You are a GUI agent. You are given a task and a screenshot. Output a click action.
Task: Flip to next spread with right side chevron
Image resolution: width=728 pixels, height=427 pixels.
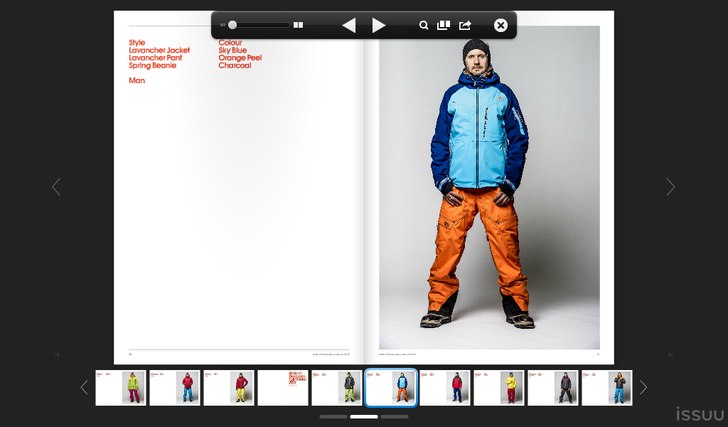pos(670,187)
